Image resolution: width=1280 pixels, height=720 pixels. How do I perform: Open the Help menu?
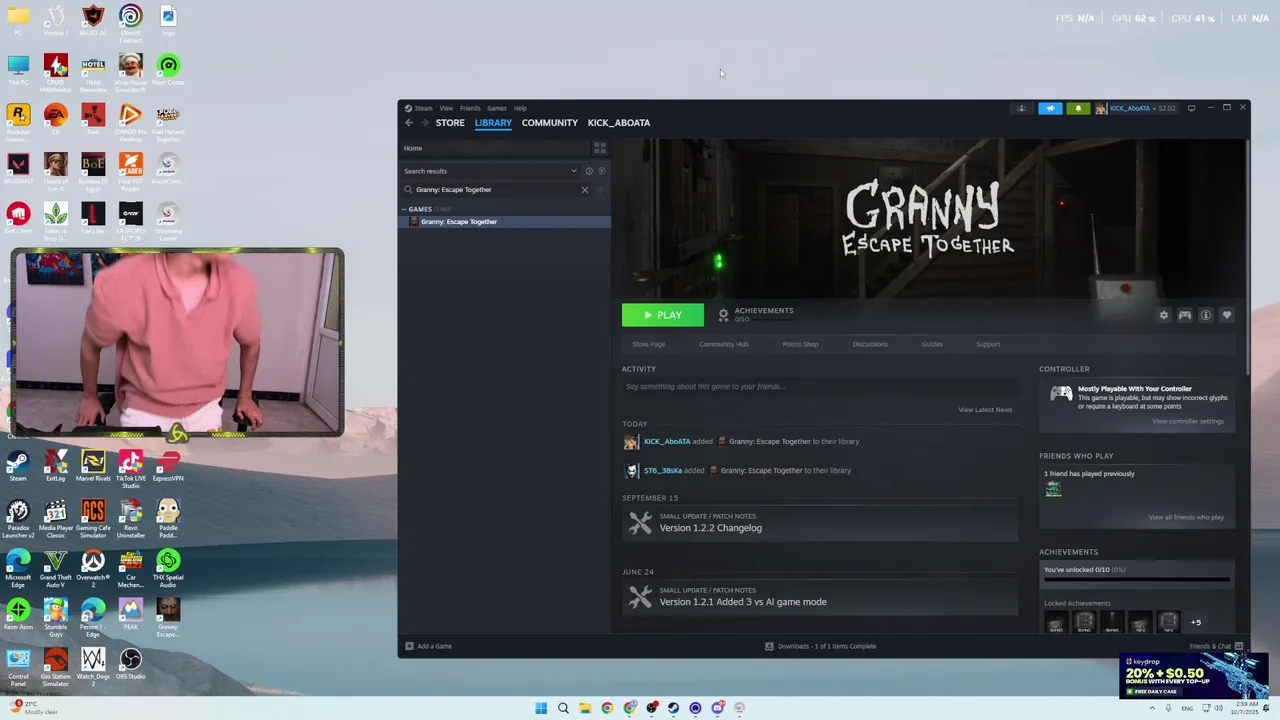click(520, 108)
